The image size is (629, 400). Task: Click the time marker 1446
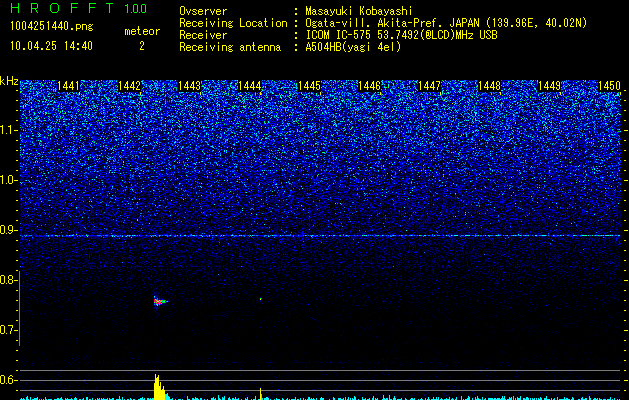pos(369,86)
